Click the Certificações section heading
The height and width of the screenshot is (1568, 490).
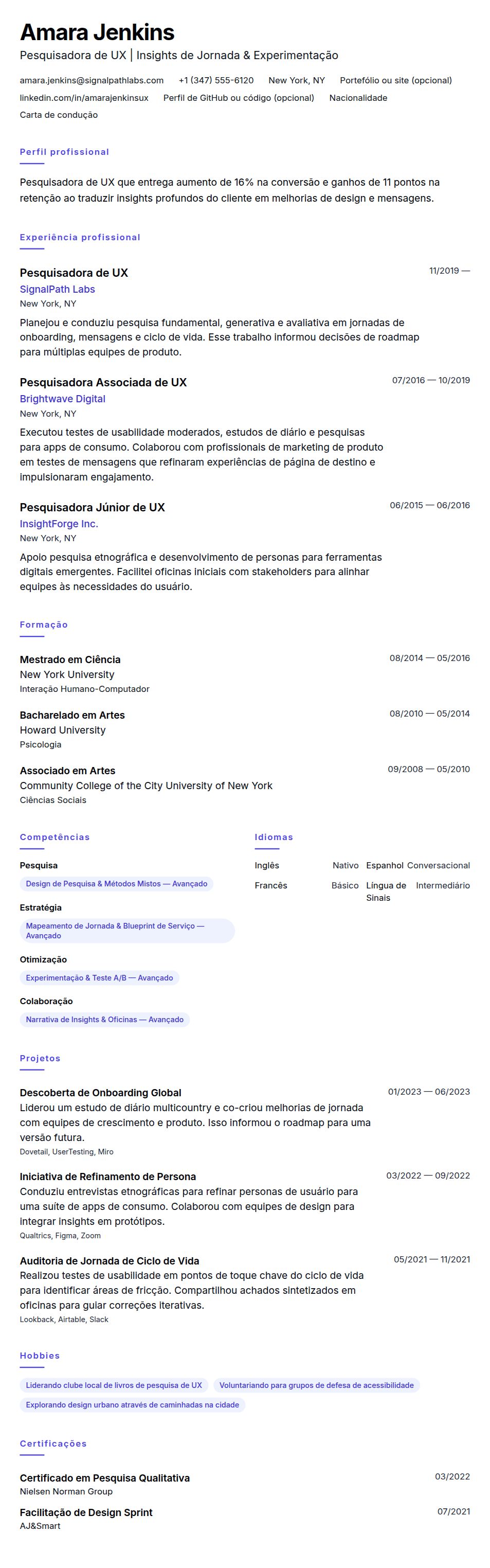pos(53,1444)
